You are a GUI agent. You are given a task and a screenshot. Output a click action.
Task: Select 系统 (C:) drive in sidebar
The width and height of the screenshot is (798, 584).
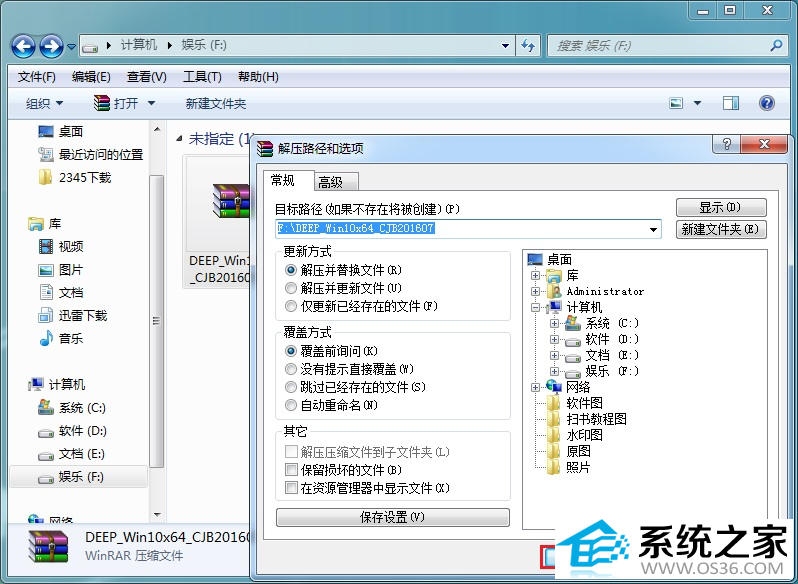[72, 408]
